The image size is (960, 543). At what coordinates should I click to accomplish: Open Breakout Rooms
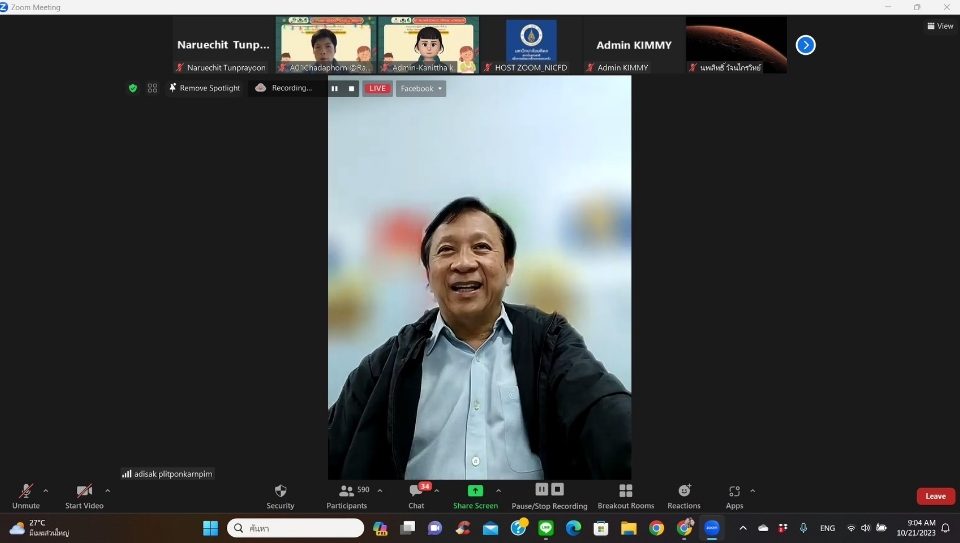(626, 496)
